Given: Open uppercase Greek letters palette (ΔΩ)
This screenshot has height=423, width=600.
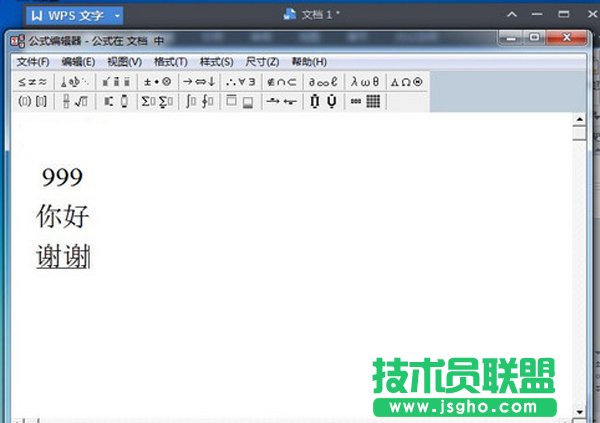Looking at the screenshot, I should 406,82.
